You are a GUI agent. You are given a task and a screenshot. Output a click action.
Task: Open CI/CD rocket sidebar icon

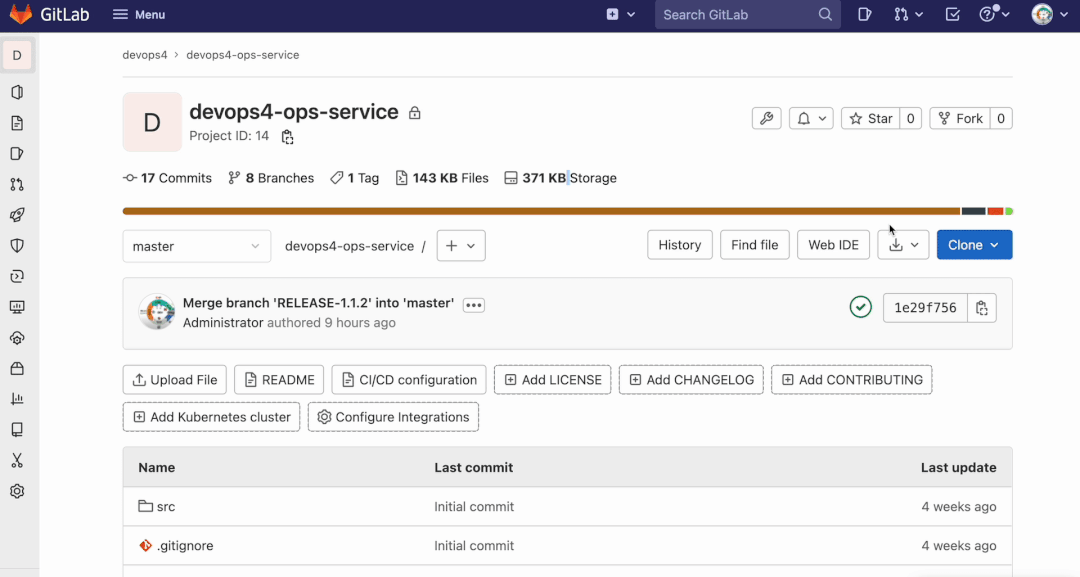pos(17,215)
